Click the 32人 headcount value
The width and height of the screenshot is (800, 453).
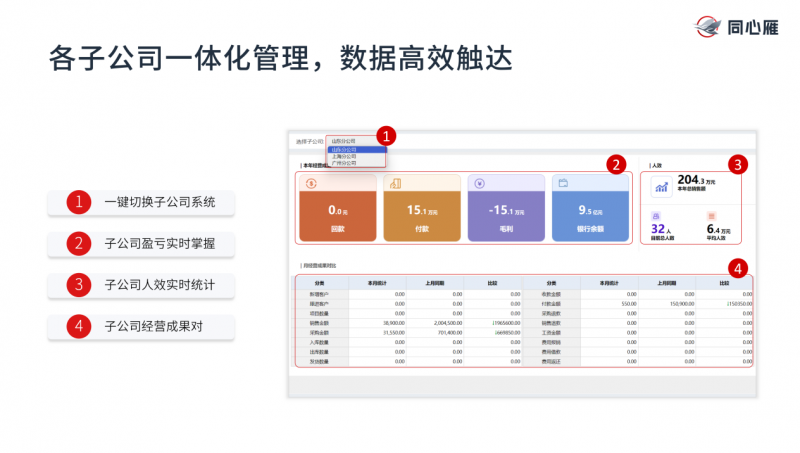pos(661,229)
